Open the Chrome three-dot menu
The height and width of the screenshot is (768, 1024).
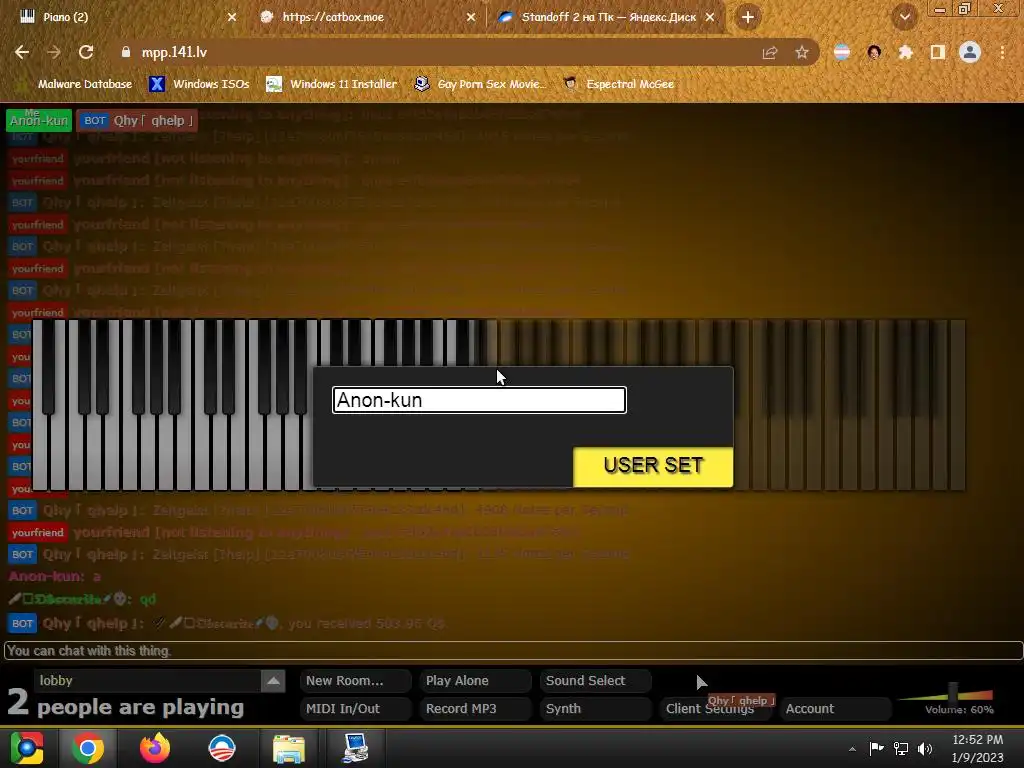(1002, 52)
